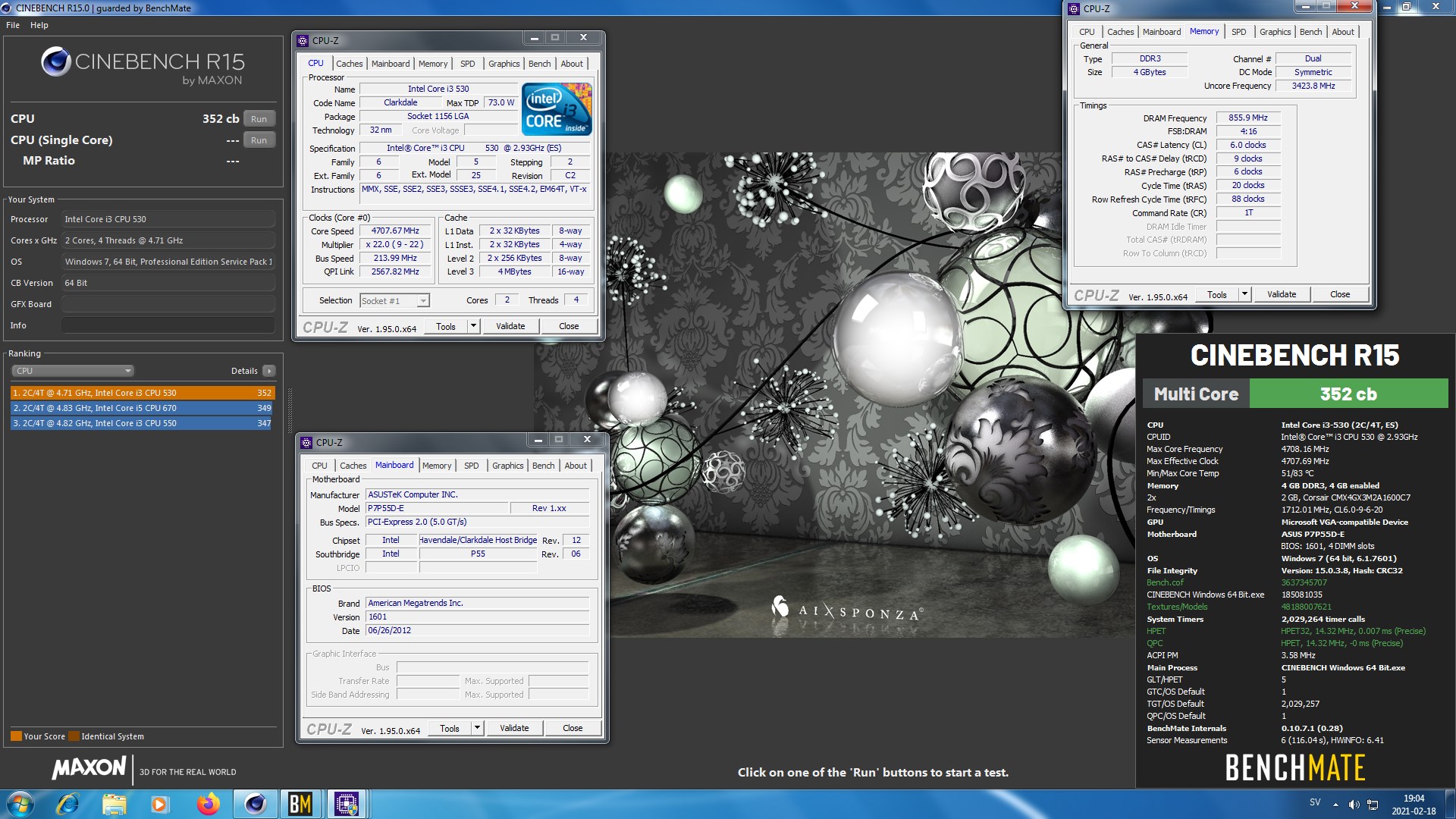Screen dimensions: 1456x819
Task: Open the volume speaker tray icon
Action: point(1354,805)
